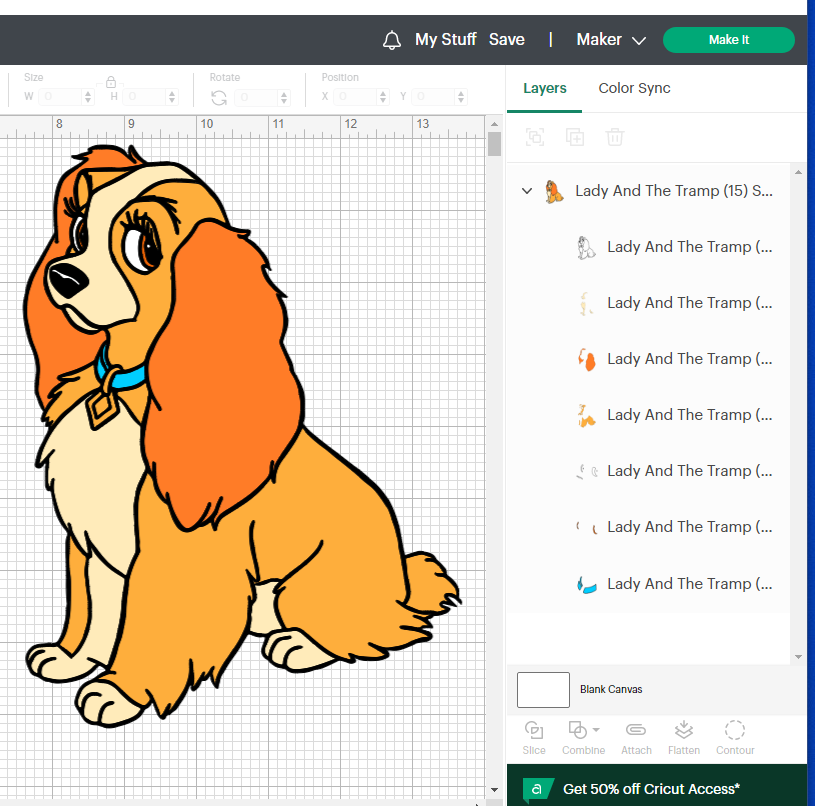
Task: Select the cream color layer thumbnail
Action: pyautogui.click(x=586, y=303)
